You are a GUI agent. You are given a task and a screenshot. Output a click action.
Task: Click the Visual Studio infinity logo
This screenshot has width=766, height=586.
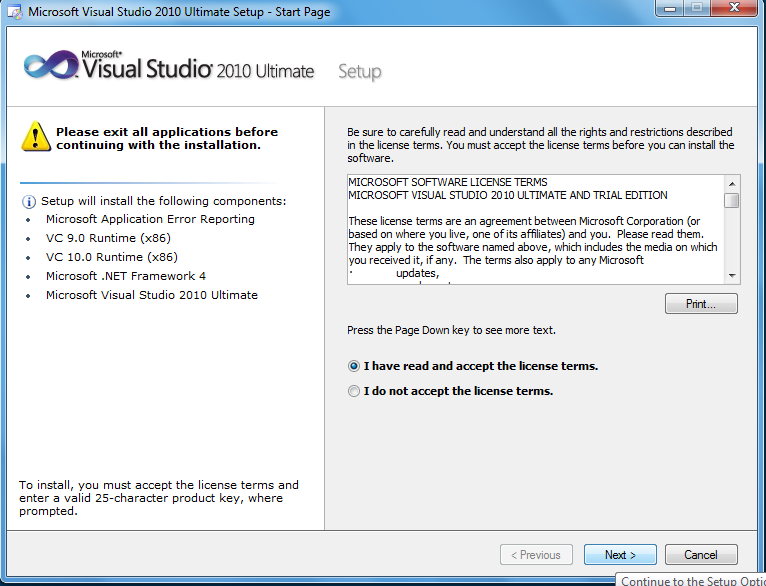point(50,65)
